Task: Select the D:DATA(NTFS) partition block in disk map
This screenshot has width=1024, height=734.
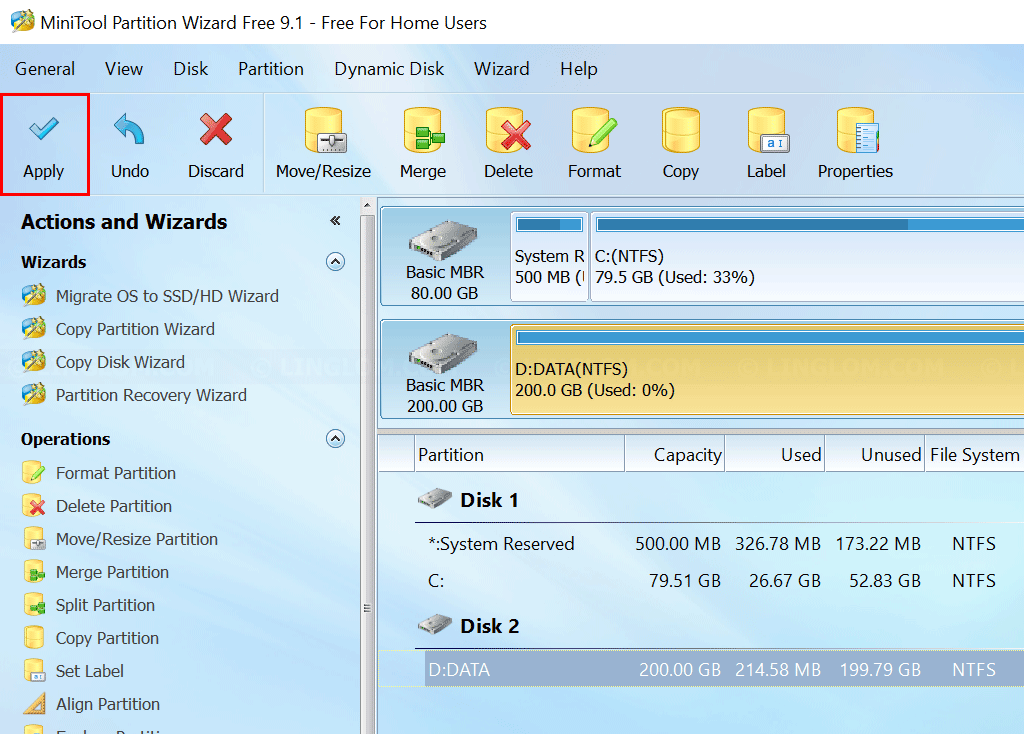Action: [x=767, y=370]
